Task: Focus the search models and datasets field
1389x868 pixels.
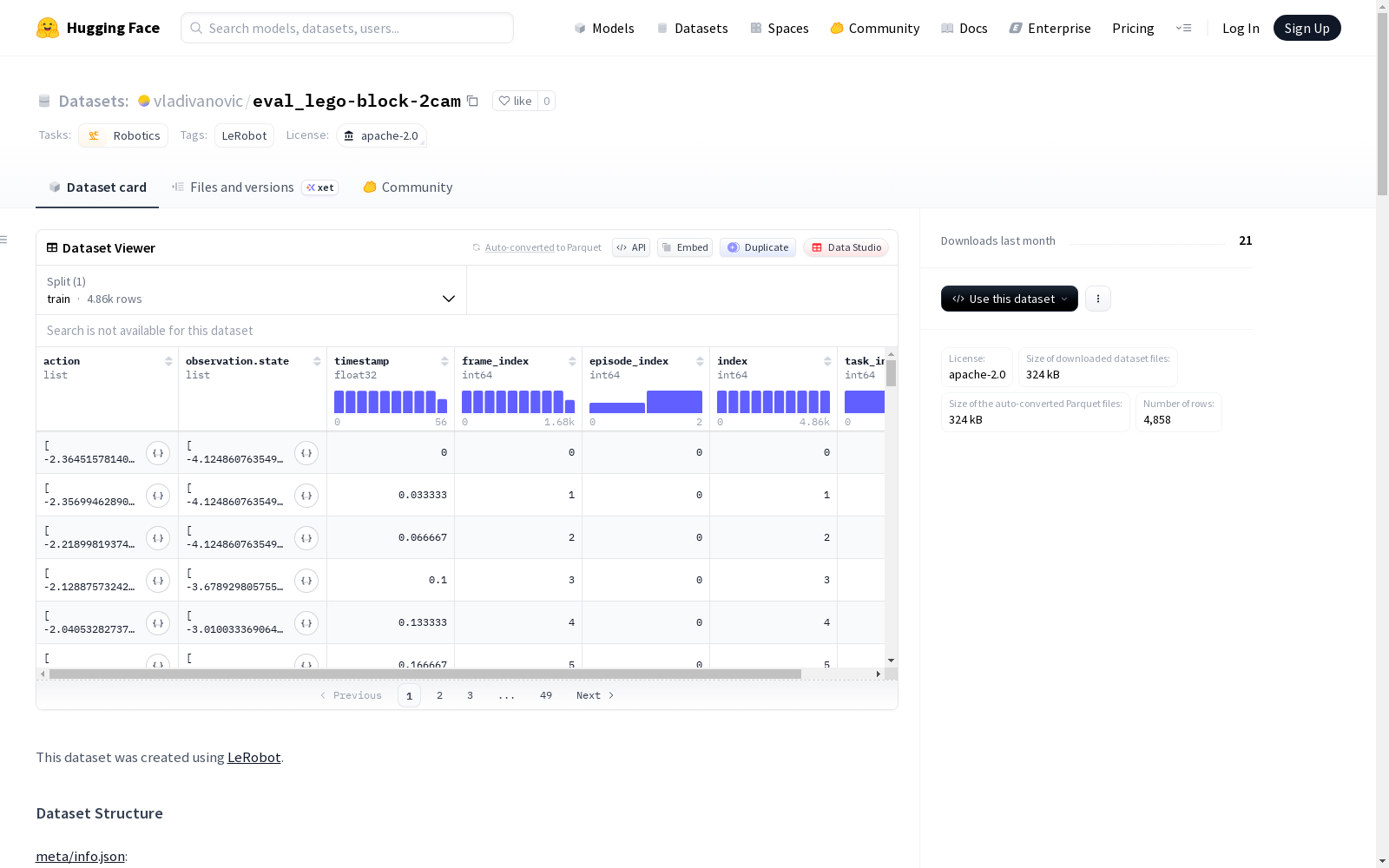Action: [x=347, y=28]
